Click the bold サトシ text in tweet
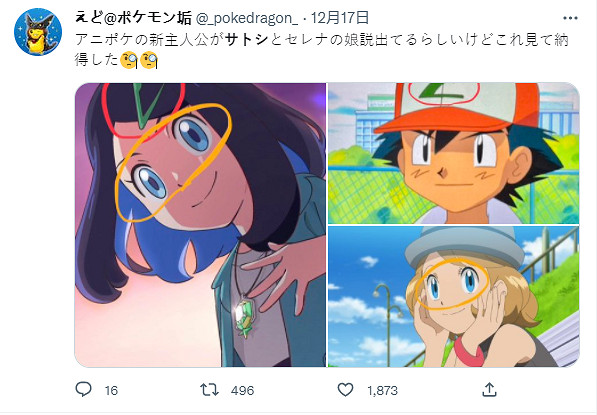Image resolution: width=597 pixels, height=415 pixels. (247, 40)
